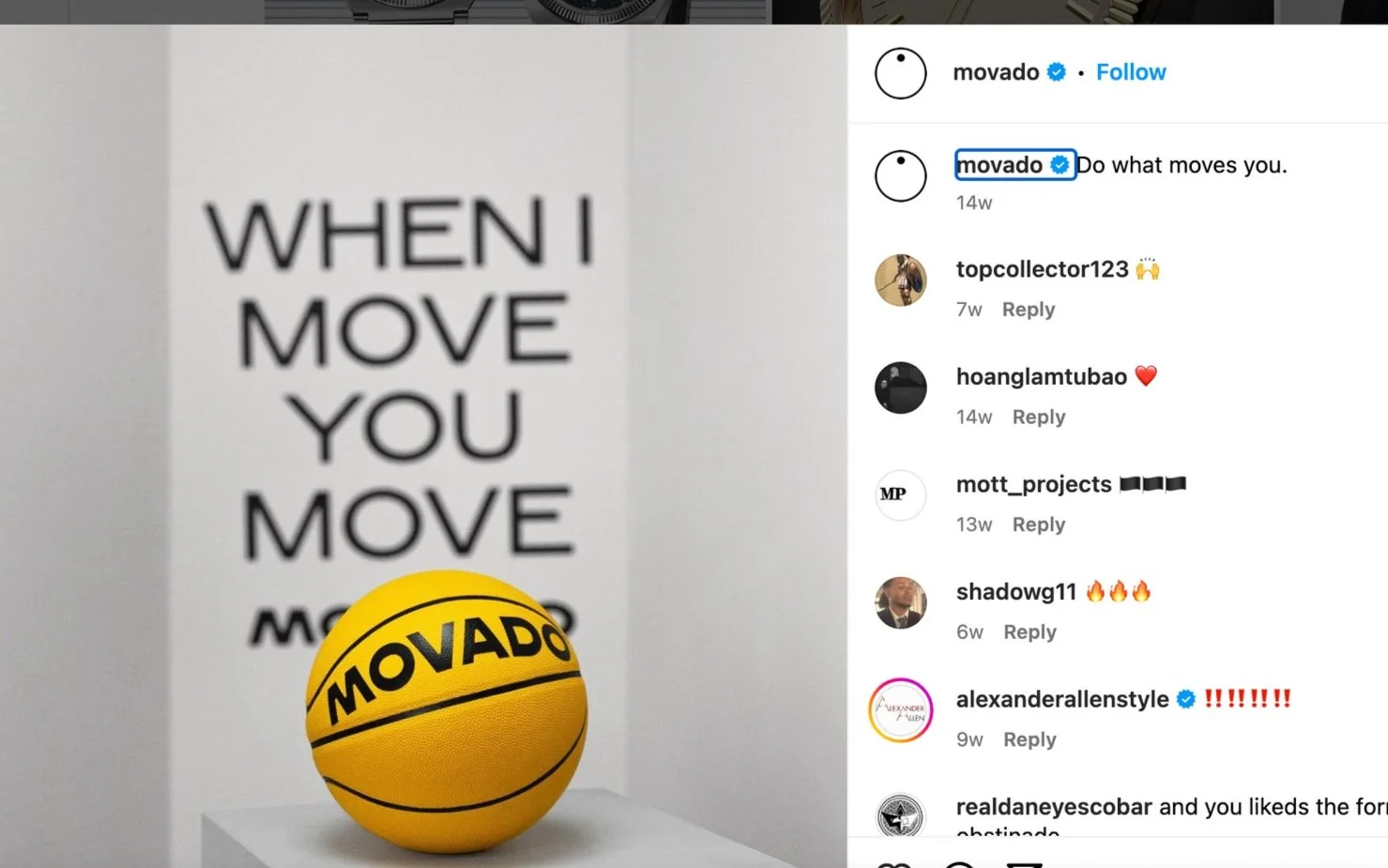Reply to mott_projects comment
The image size is (1388, 868).
[x=1039, y=525]
